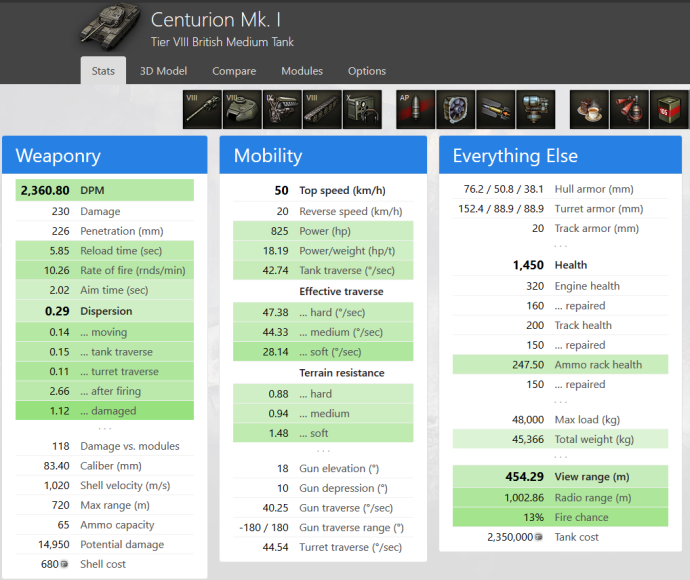Image resolution: width=690 pixels, height=580 pixels.
Task: Click the Ammo capacity row
Action: (x=105, y=525)
